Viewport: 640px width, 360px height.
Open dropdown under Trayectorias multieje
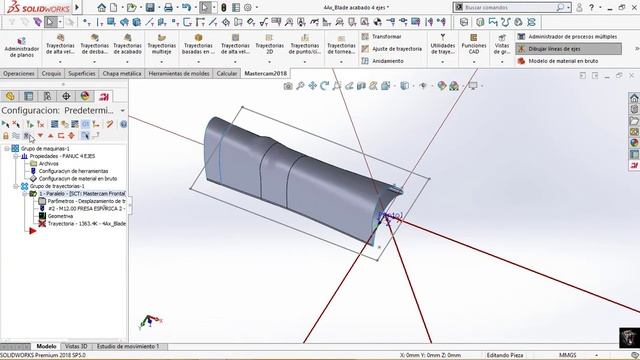tap(162, 62)
